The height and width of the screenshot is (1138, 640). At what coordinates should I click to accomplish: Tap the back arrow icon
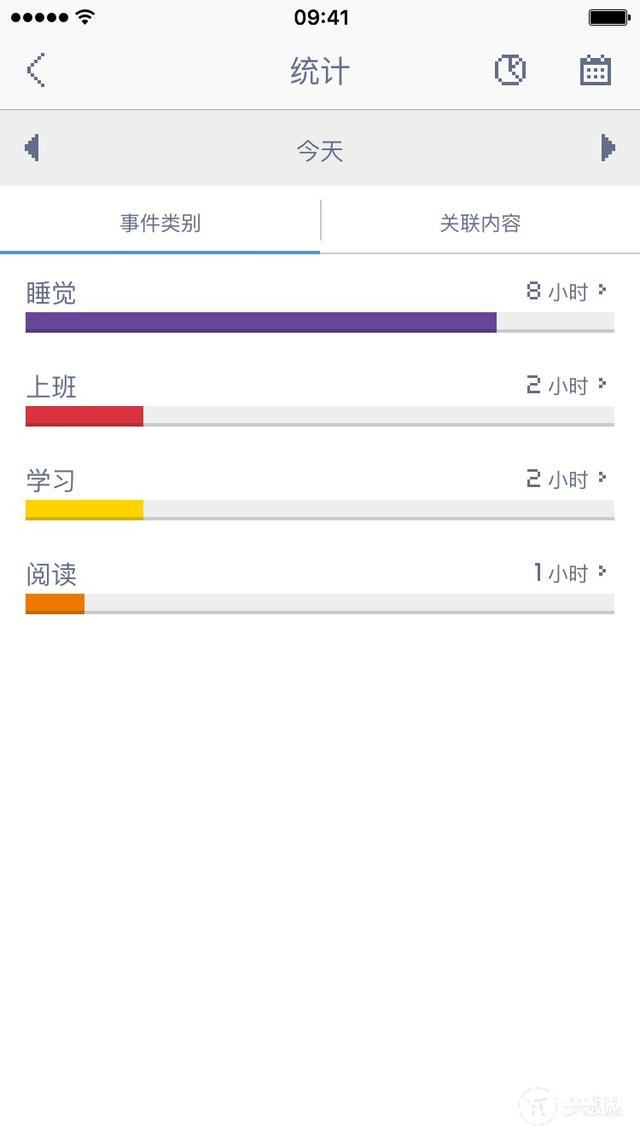pyautogui.click(x=36, y=70)
